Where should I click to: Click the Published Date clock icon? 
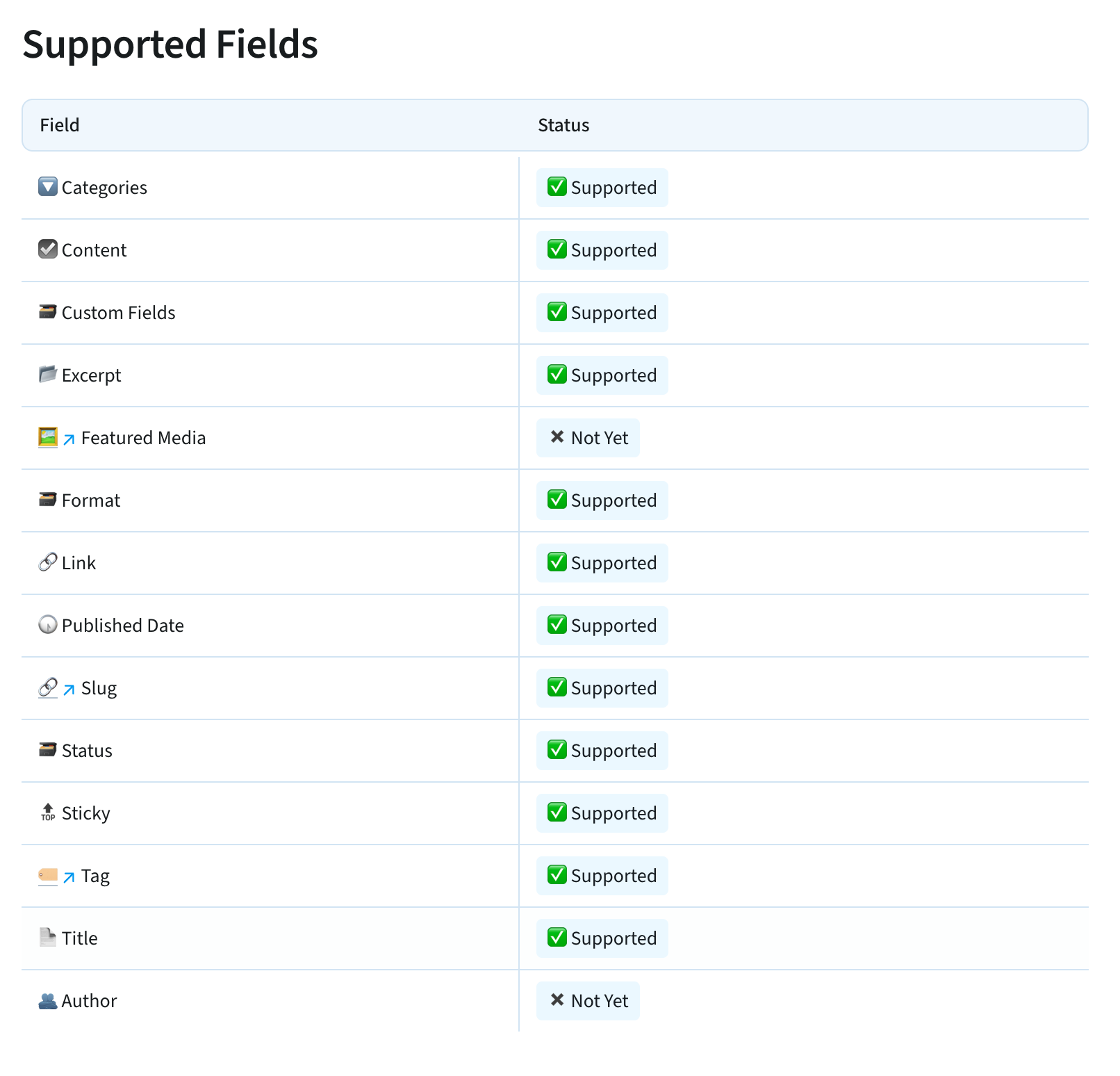[x=48, y=625]
